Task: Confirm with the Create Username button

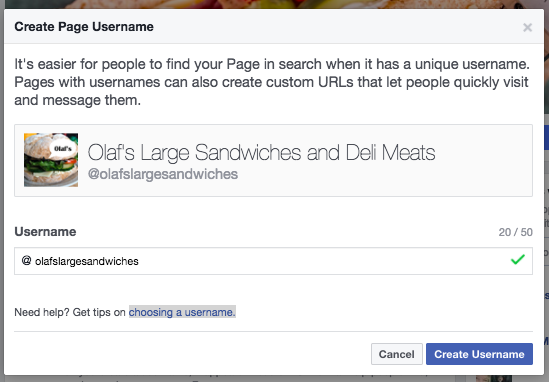Action: pyautogui.click(x=479, y=354)
